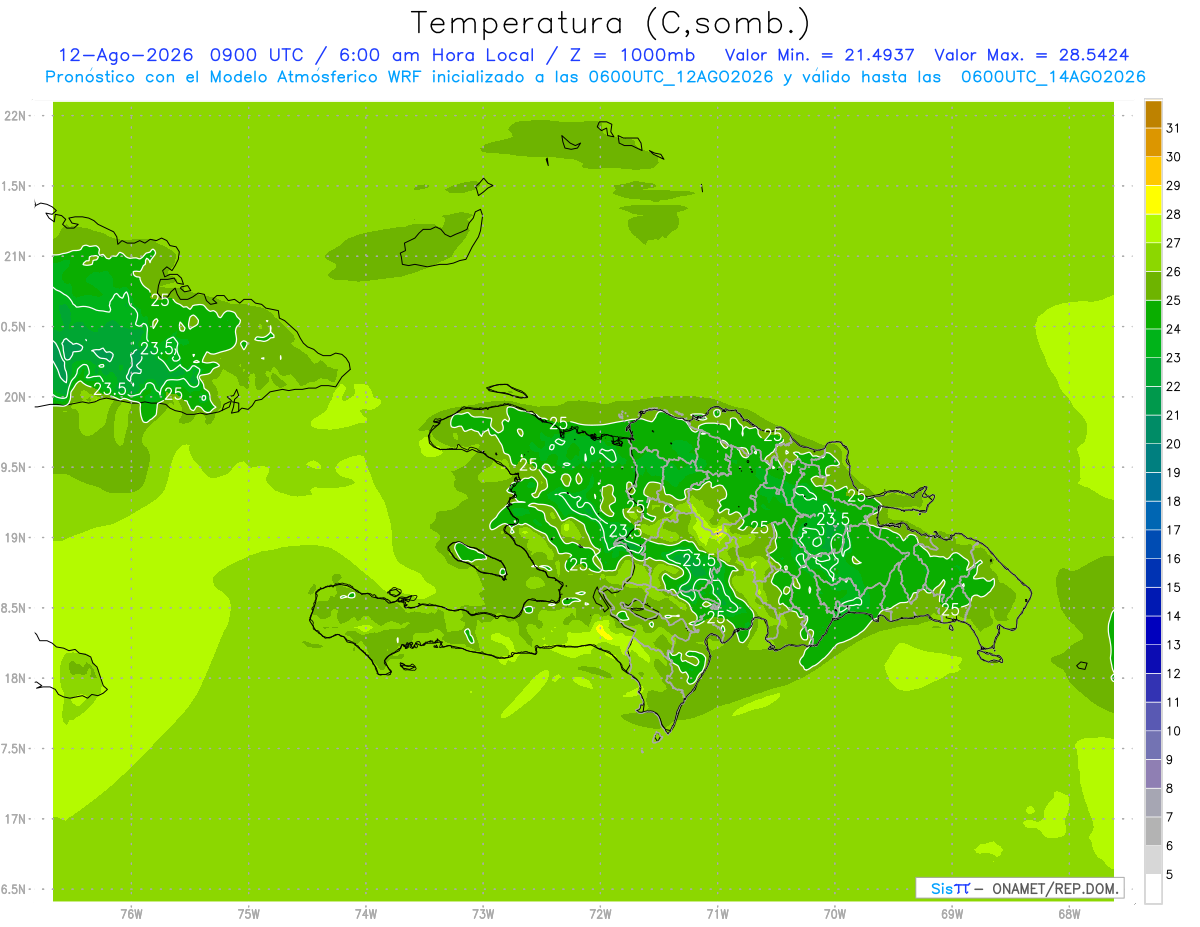Click the "0600UTC_12AGO2026" initialization time

click(x=681, y=77)
